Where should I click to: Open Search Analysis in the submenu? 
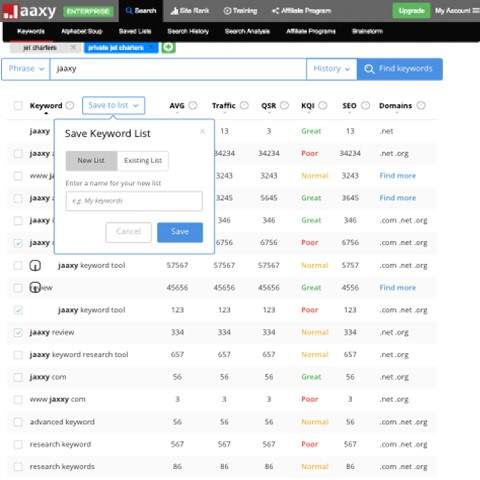click(x=247, y=31)
